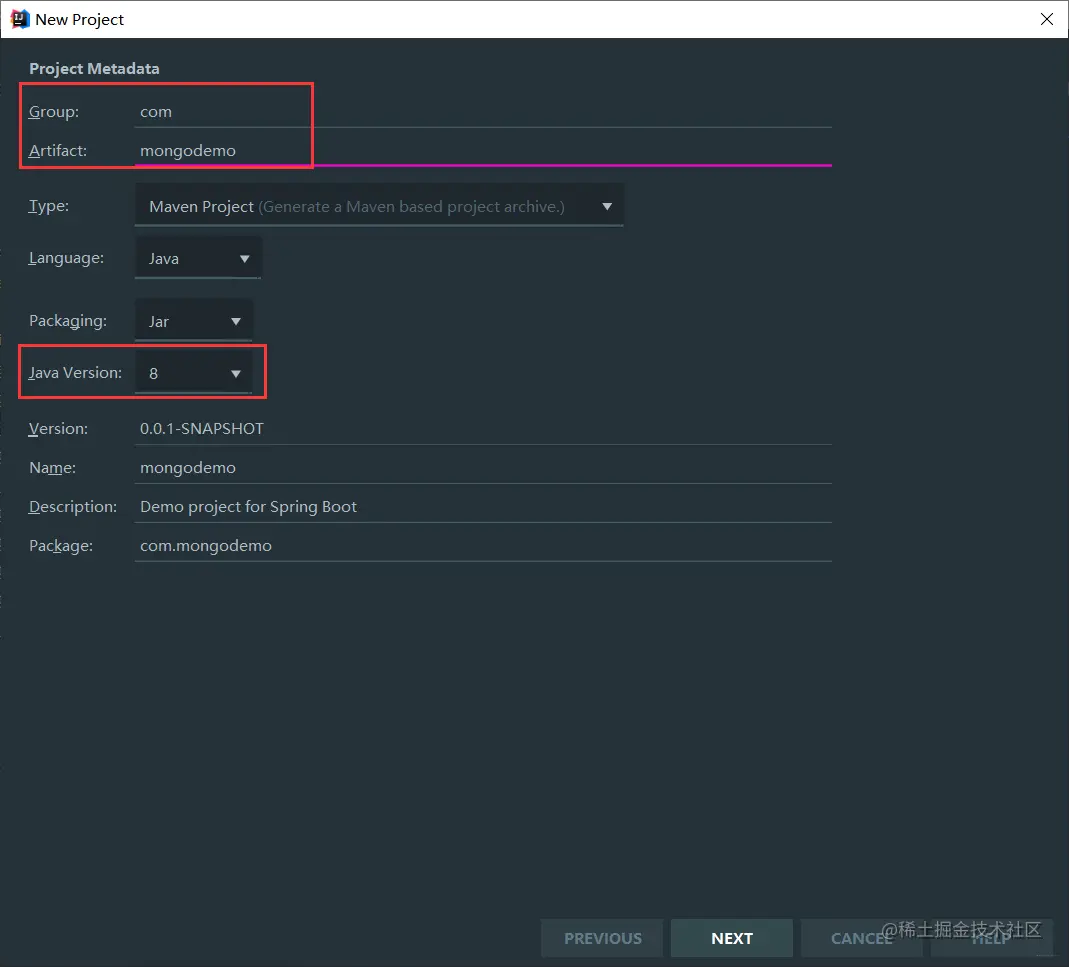
Task: Edit the Version field 0.0.1-SNAPSHOT
Action: 483,429
